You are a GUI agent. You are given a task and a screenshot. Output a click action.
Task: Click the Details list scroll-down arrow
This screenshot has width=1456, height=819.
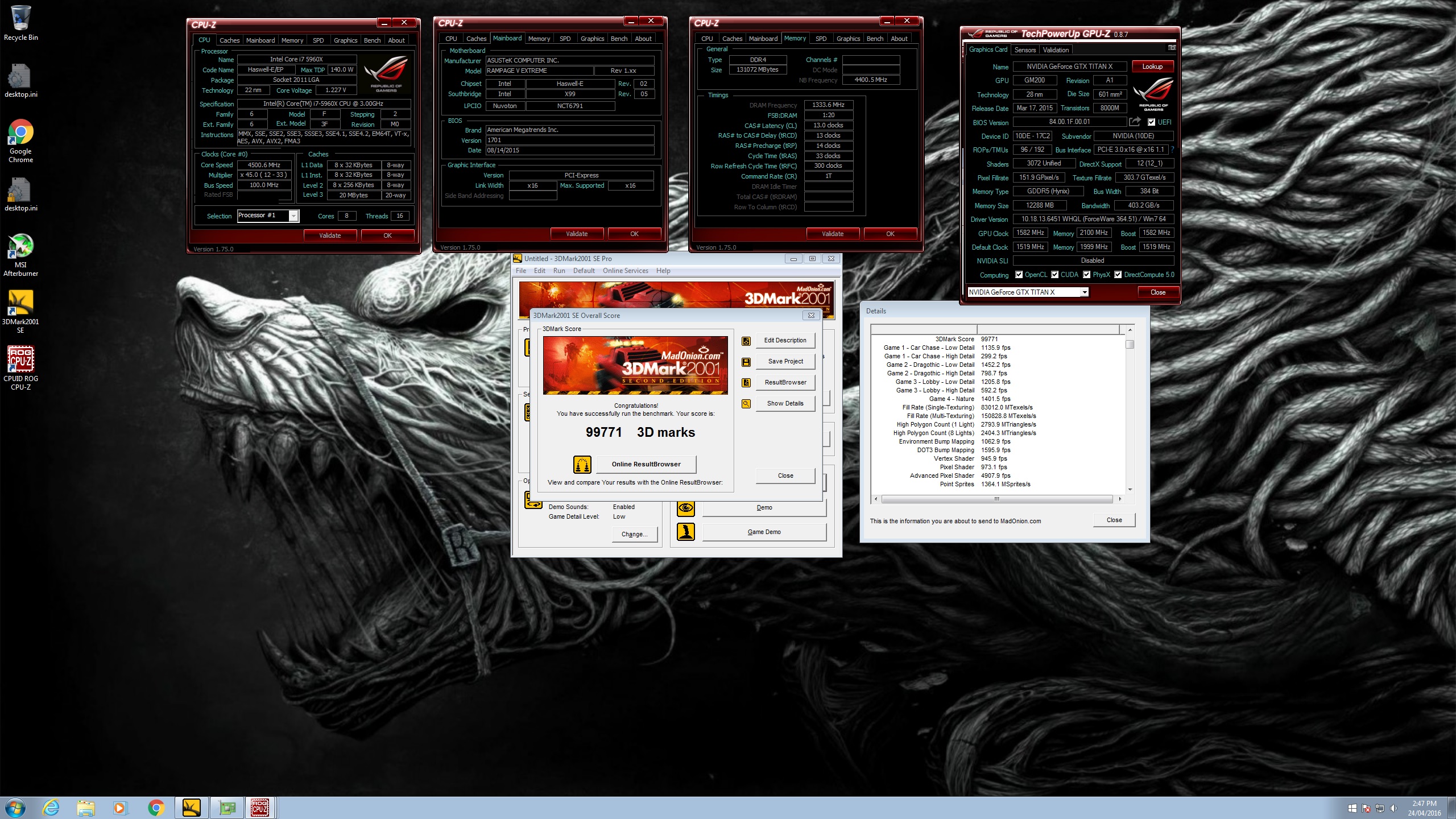coord(1130,489)
